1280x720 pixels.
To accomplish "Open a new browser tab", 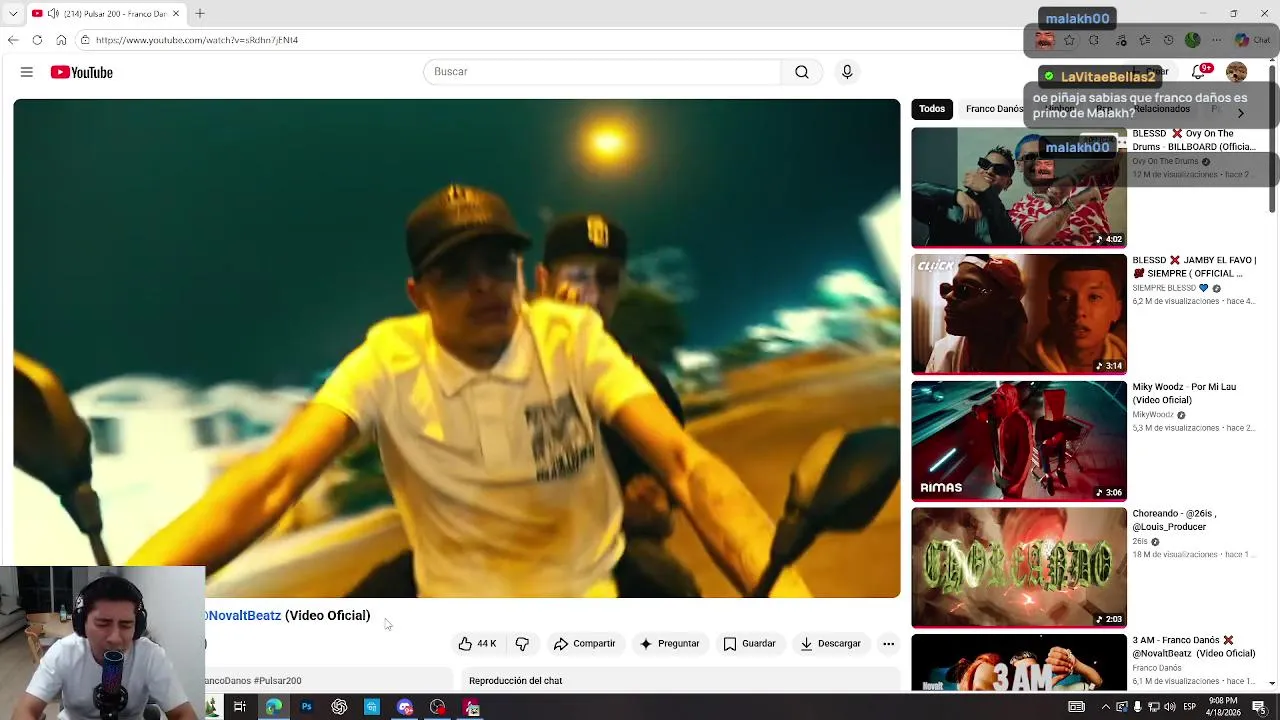I will 200,14.
